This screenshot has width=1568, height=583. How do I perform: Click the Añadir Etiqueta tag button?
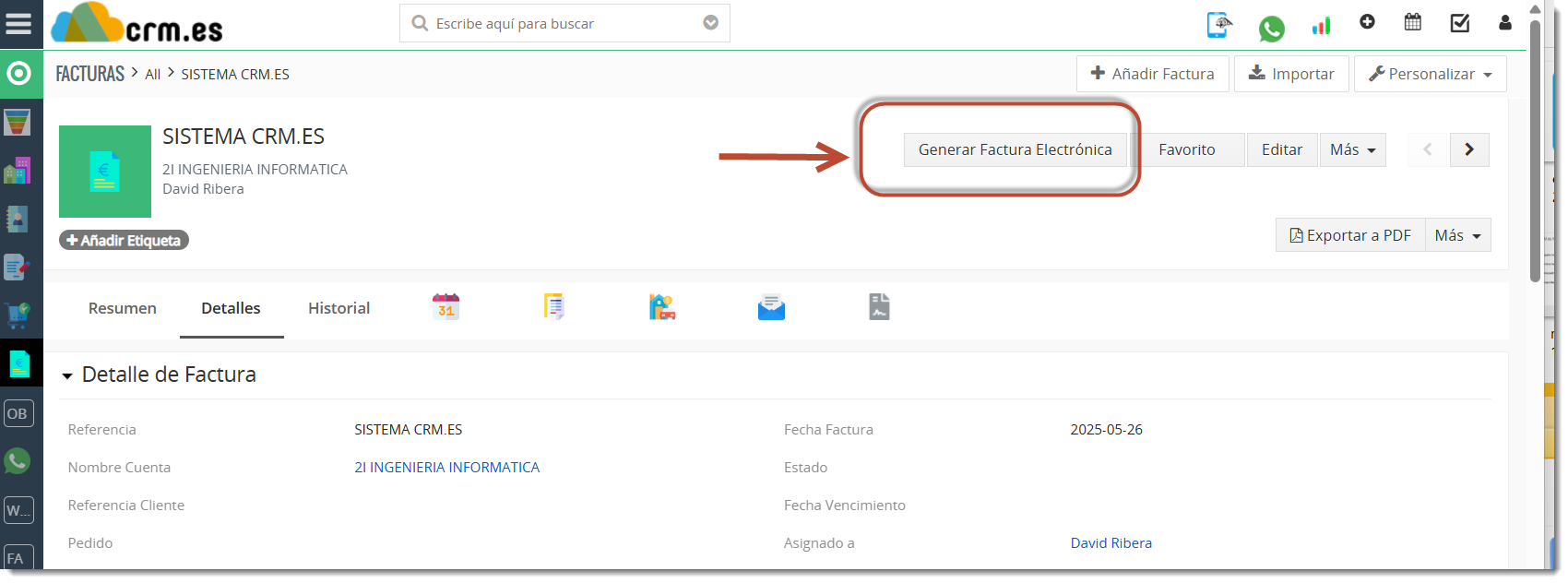tap(124, 240)
